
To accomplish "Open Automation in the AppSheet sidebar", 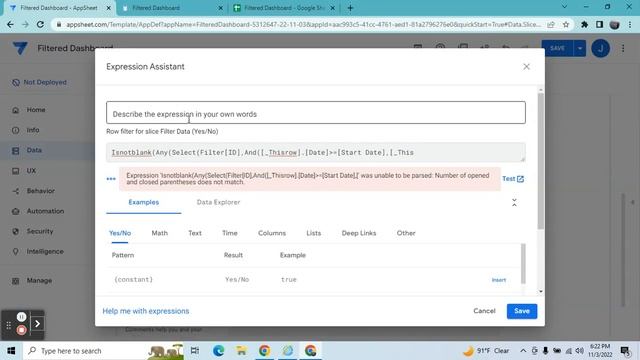I will [x=45, y=211].
